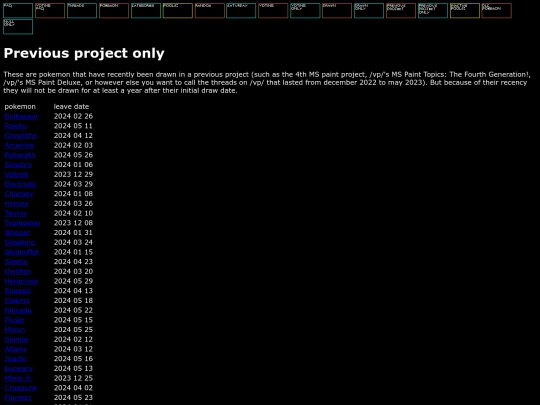This screenshot has width=540, height=405.
Task: Open the FAQ navigation box
Action: tap(18, 11)
